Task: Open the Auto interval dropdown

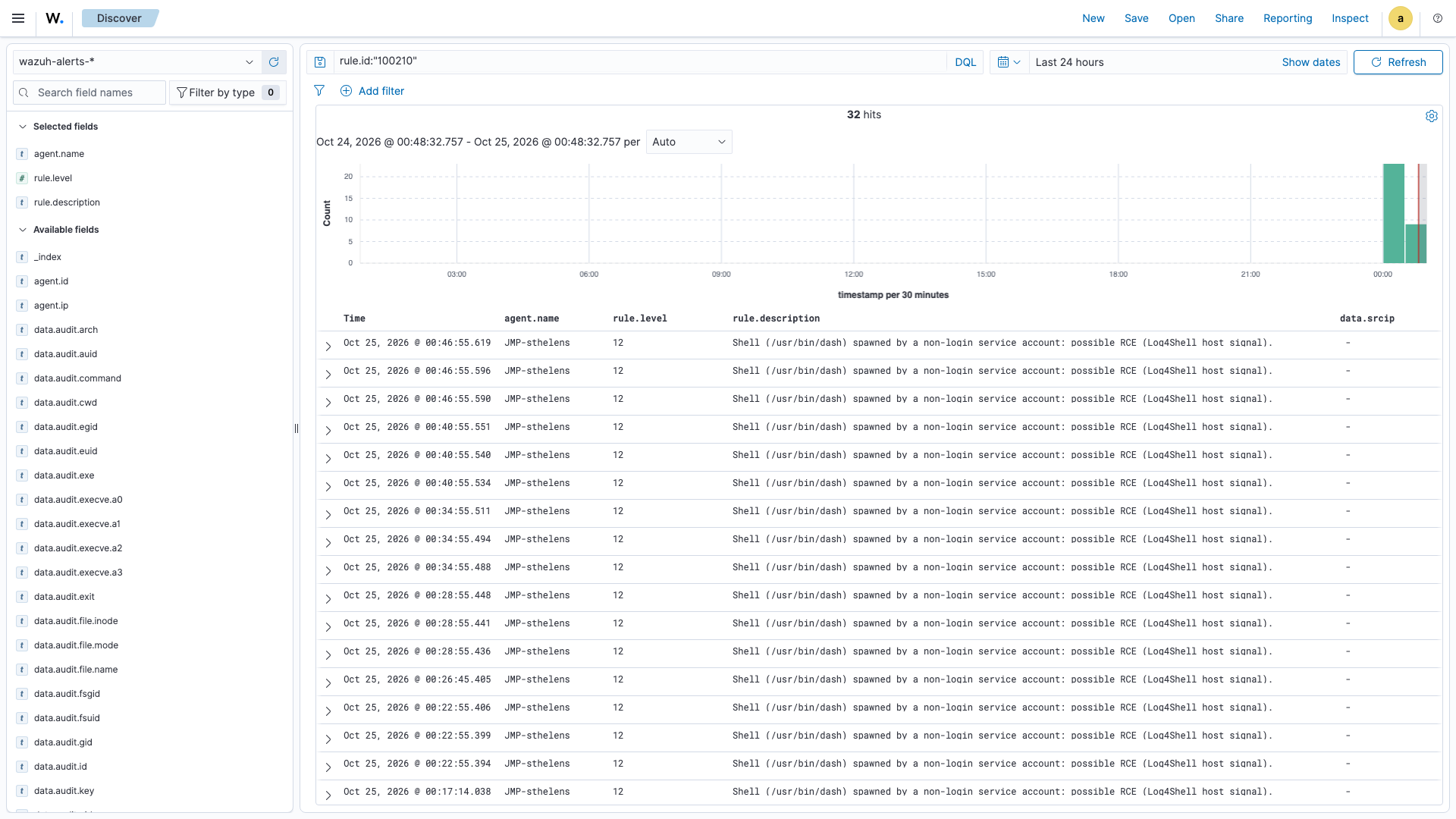Action: pyautogui.click(x=689, y=142)
